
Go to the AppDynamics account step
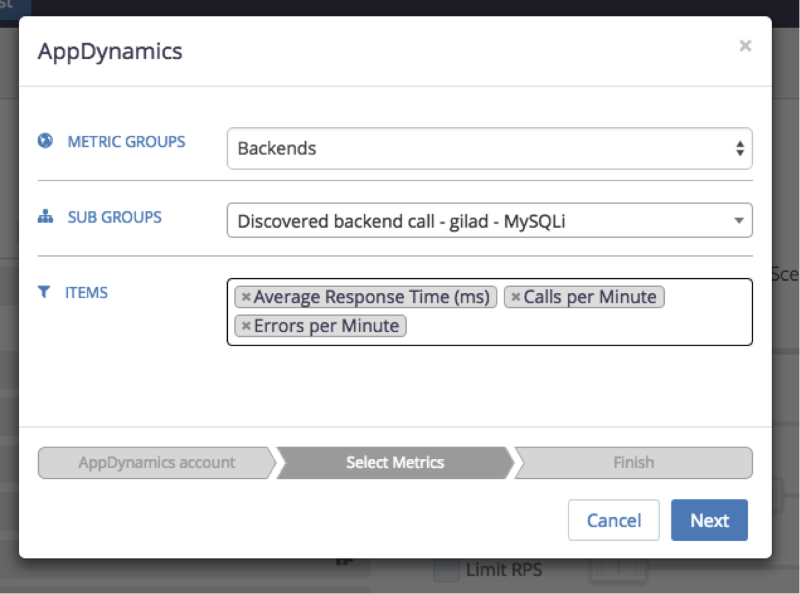[x=156, y=463]
